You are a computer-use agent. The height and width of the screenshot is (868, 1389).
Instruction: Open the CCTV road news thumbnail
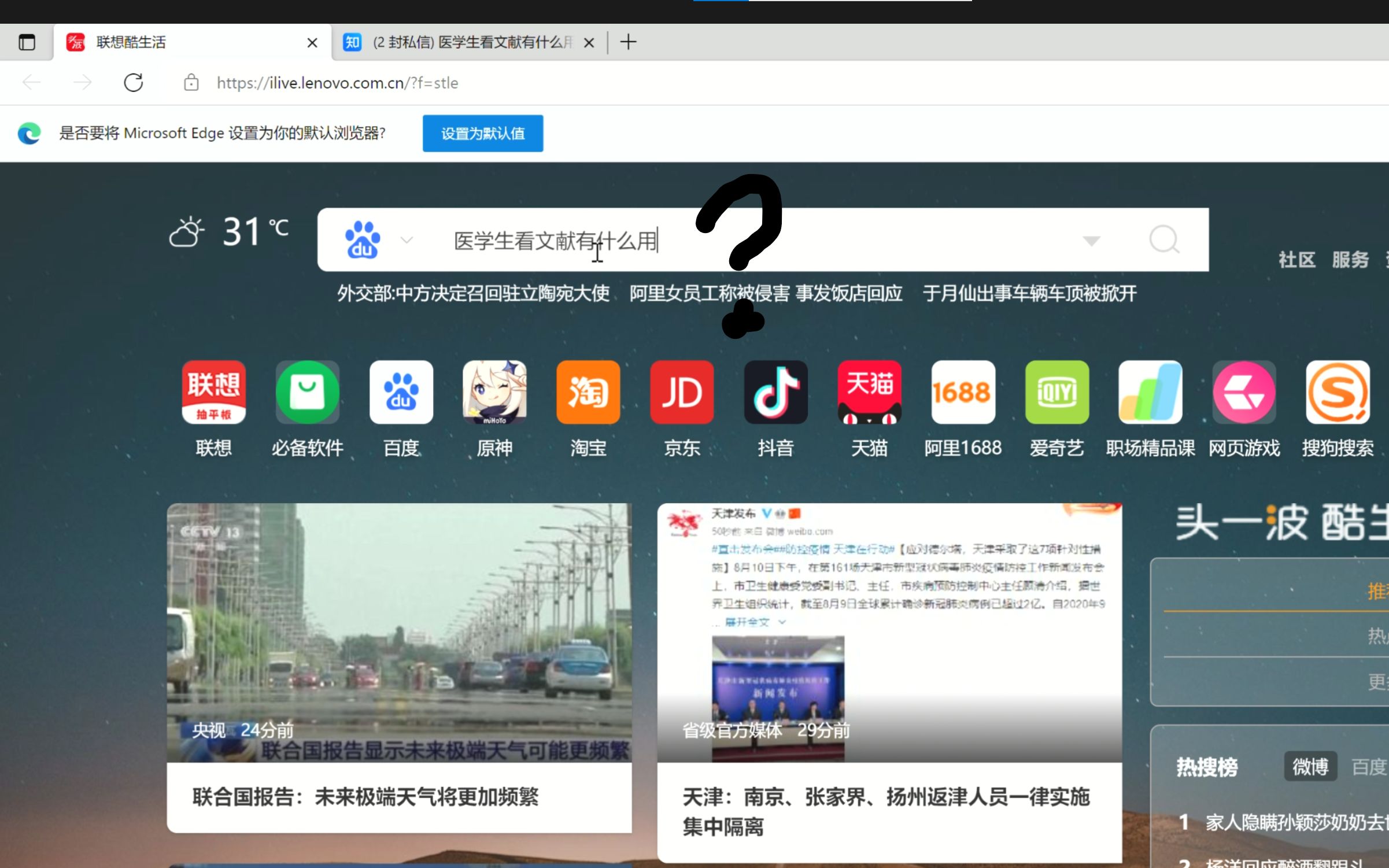coord(399,633)
